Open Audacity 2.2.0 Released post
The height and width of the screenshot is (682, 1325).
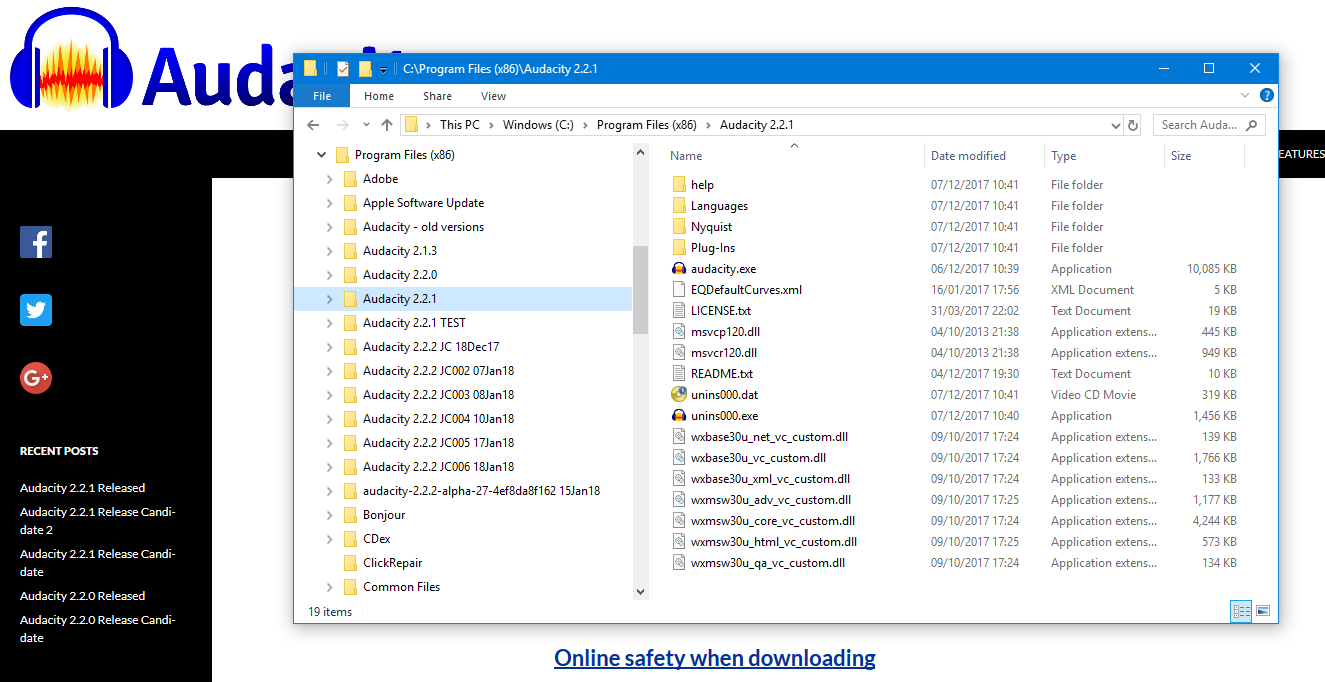coord(82,596)
